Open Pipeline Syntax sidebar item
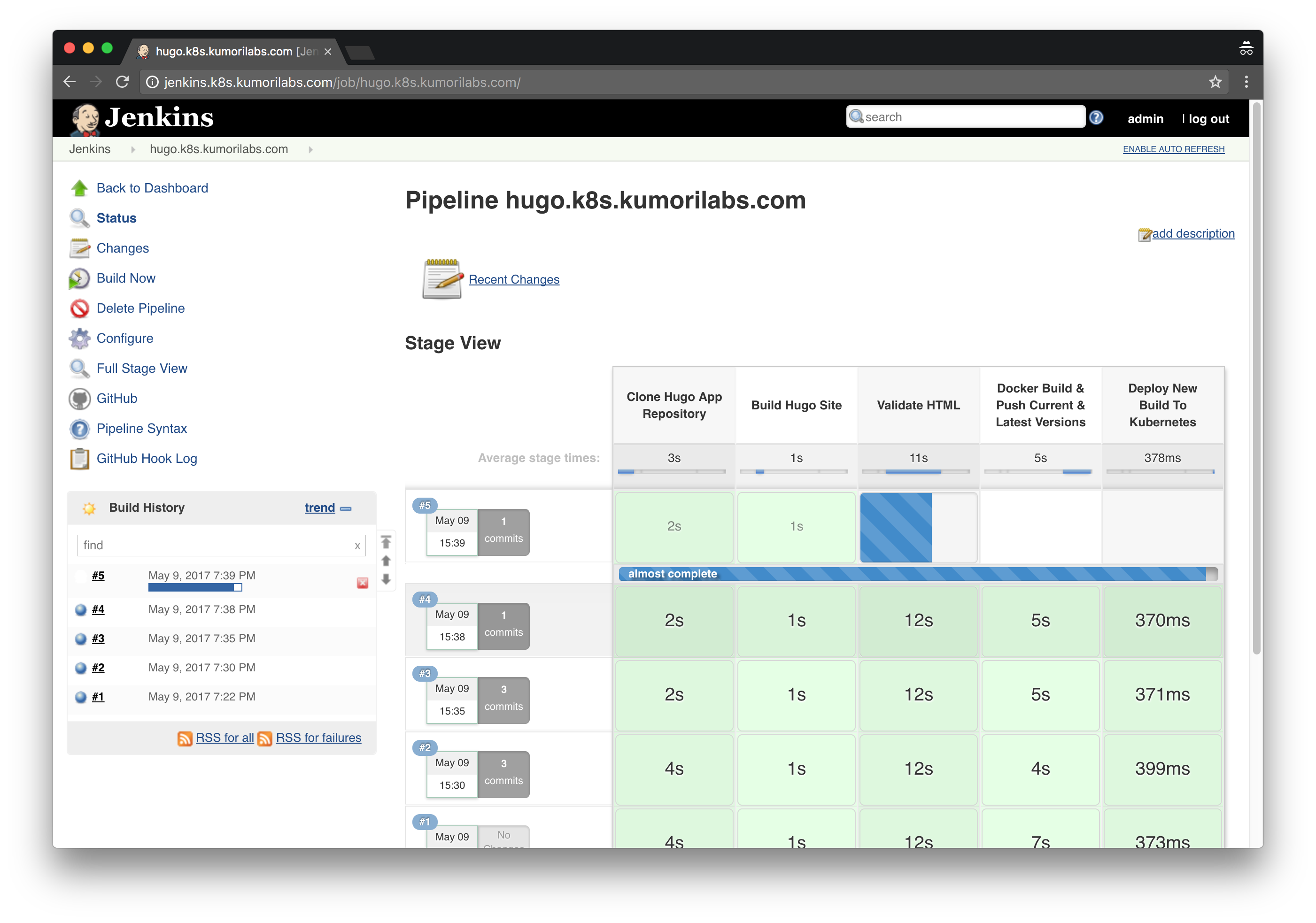Screen dimensions: 1316x923 coord(142,429)
